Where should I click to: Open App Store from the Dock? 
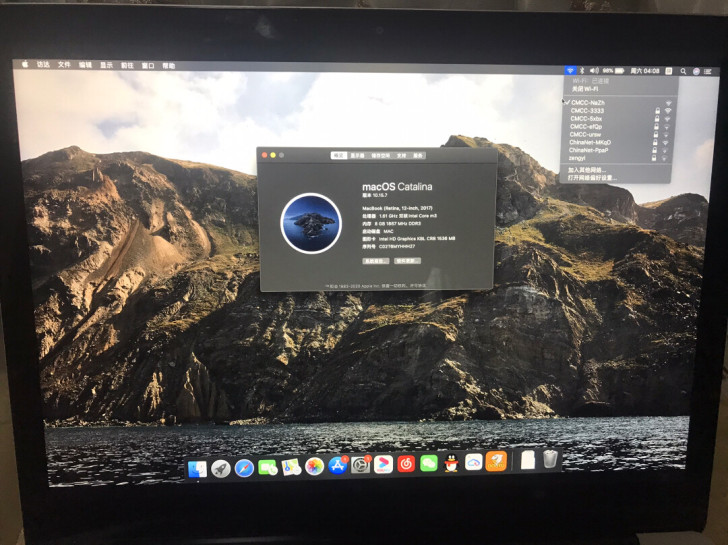point(338,466)
